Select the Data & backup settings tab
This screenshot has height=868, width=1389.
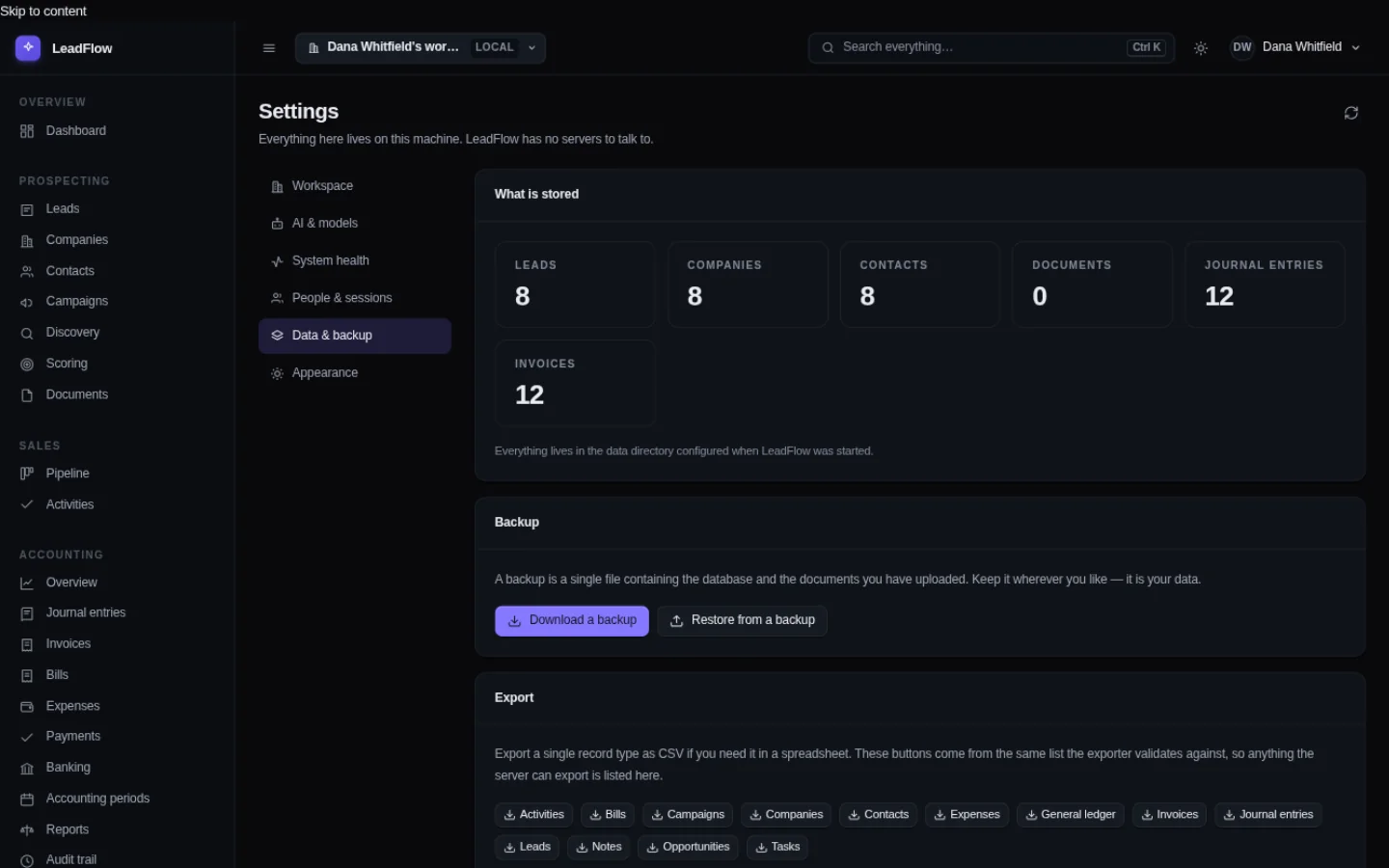(x=355, y=336)
